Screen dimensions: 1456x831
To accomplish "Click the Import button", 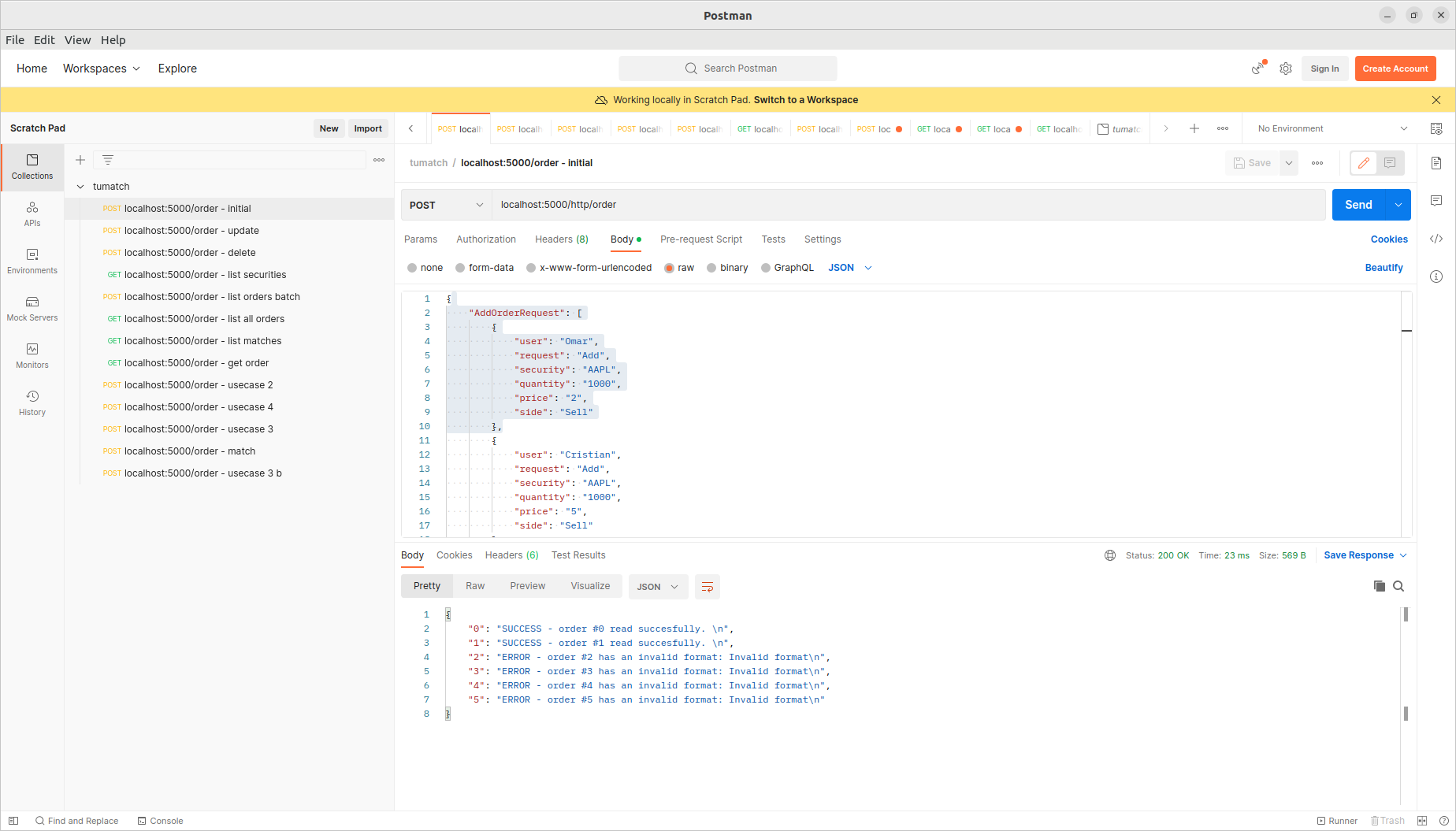I will 368,128.
